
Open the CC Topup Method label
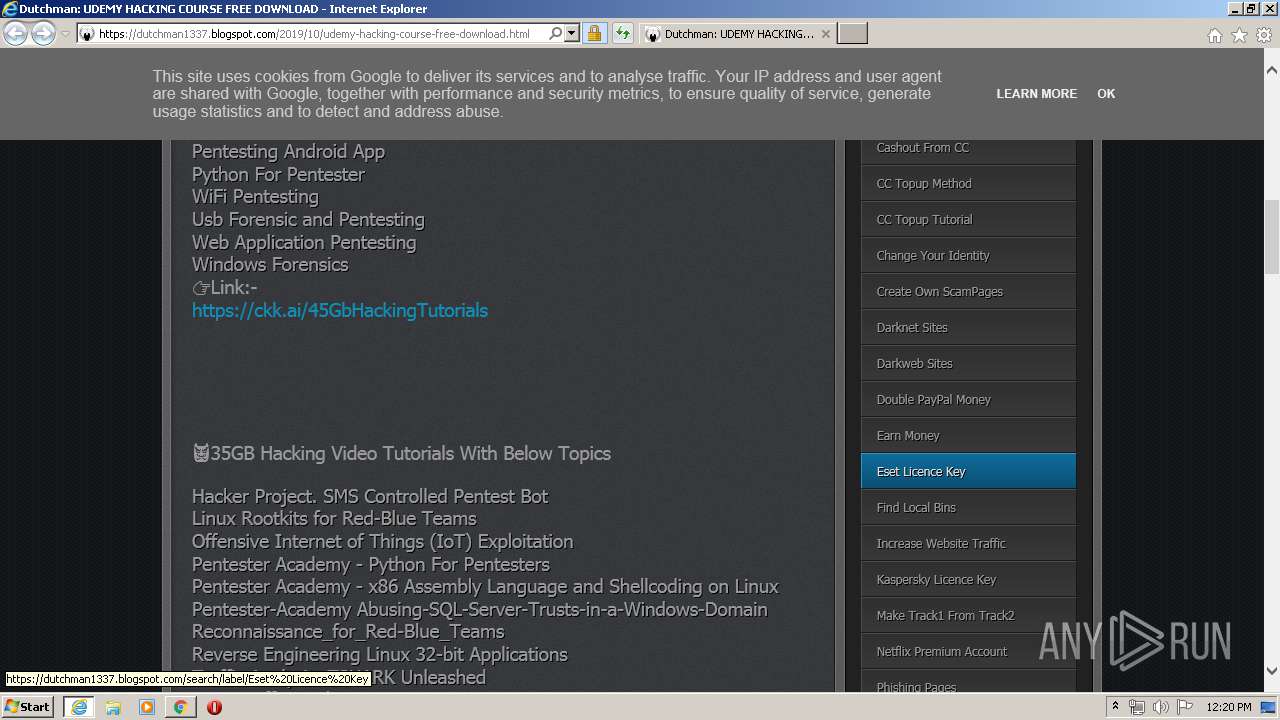968,184
